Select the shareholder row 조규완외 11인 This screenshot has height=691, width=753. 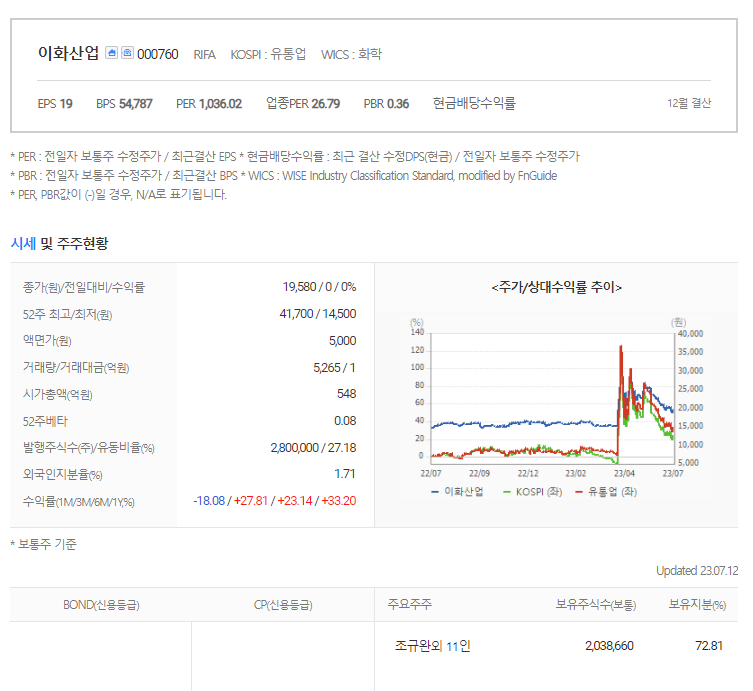(x=432, y=646)
